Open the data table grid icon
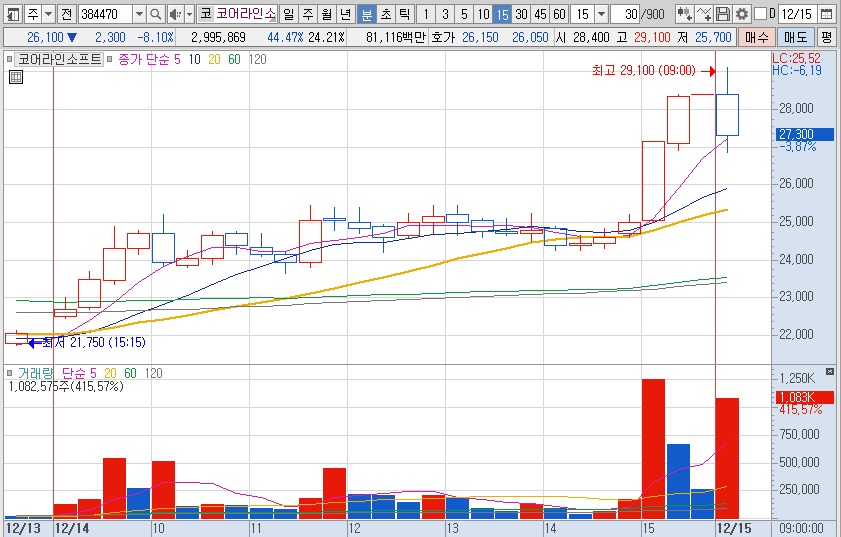841x537 pixels. coord(16,77)
